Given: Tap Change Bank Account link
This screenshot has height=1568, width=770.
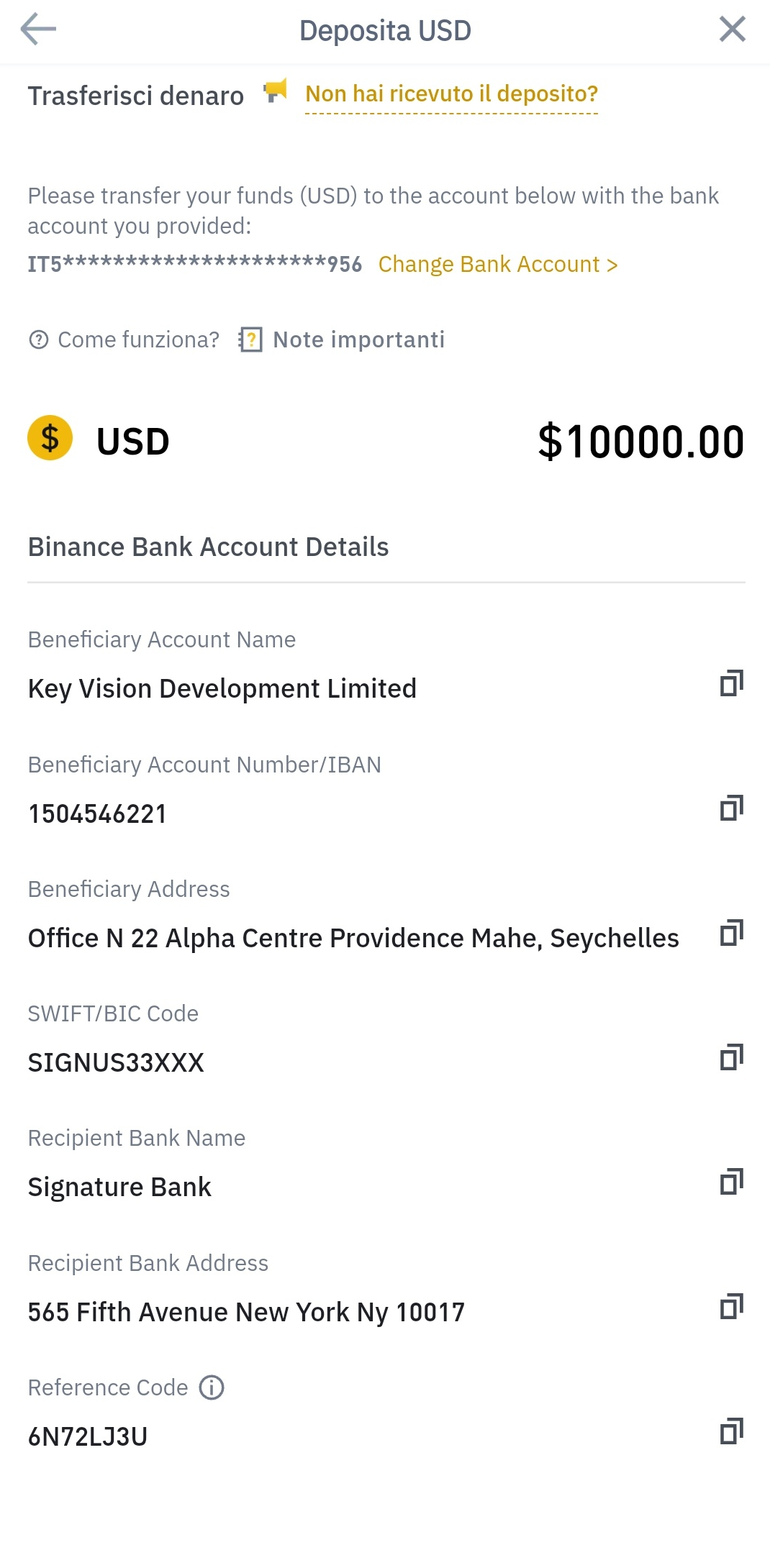Looking at the screenshot, I should click(x=498, y=265).
